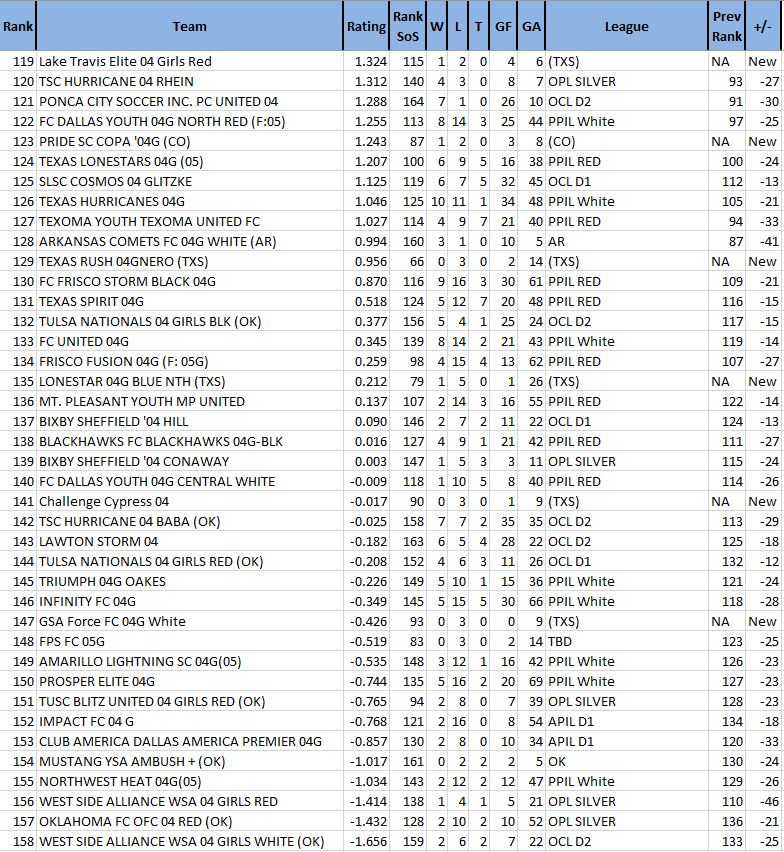784x852 pixels.
Task: Select TUSC BLITZ UNITED 04 GIRLS RED
Action: click(190, 701)
